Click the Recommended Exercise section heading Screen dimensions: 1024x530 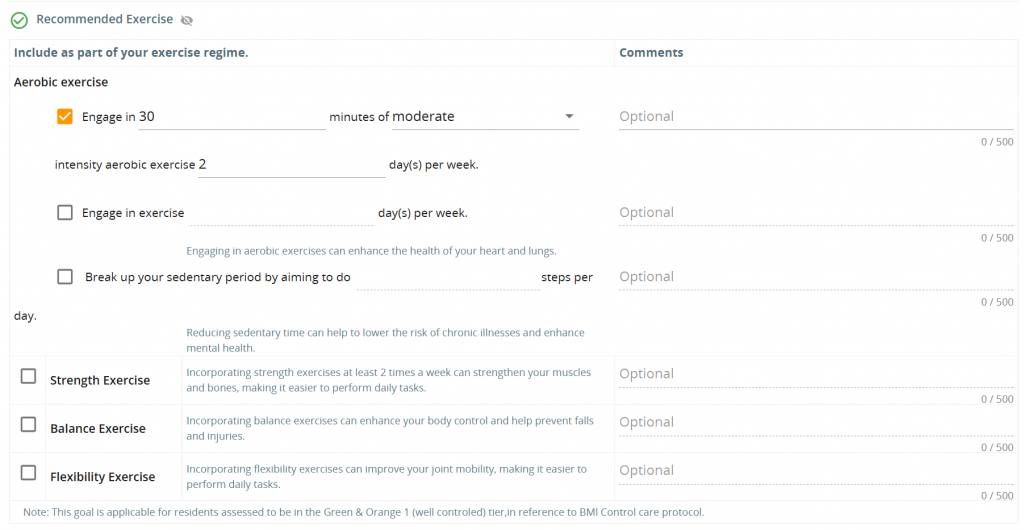[104, 20]
